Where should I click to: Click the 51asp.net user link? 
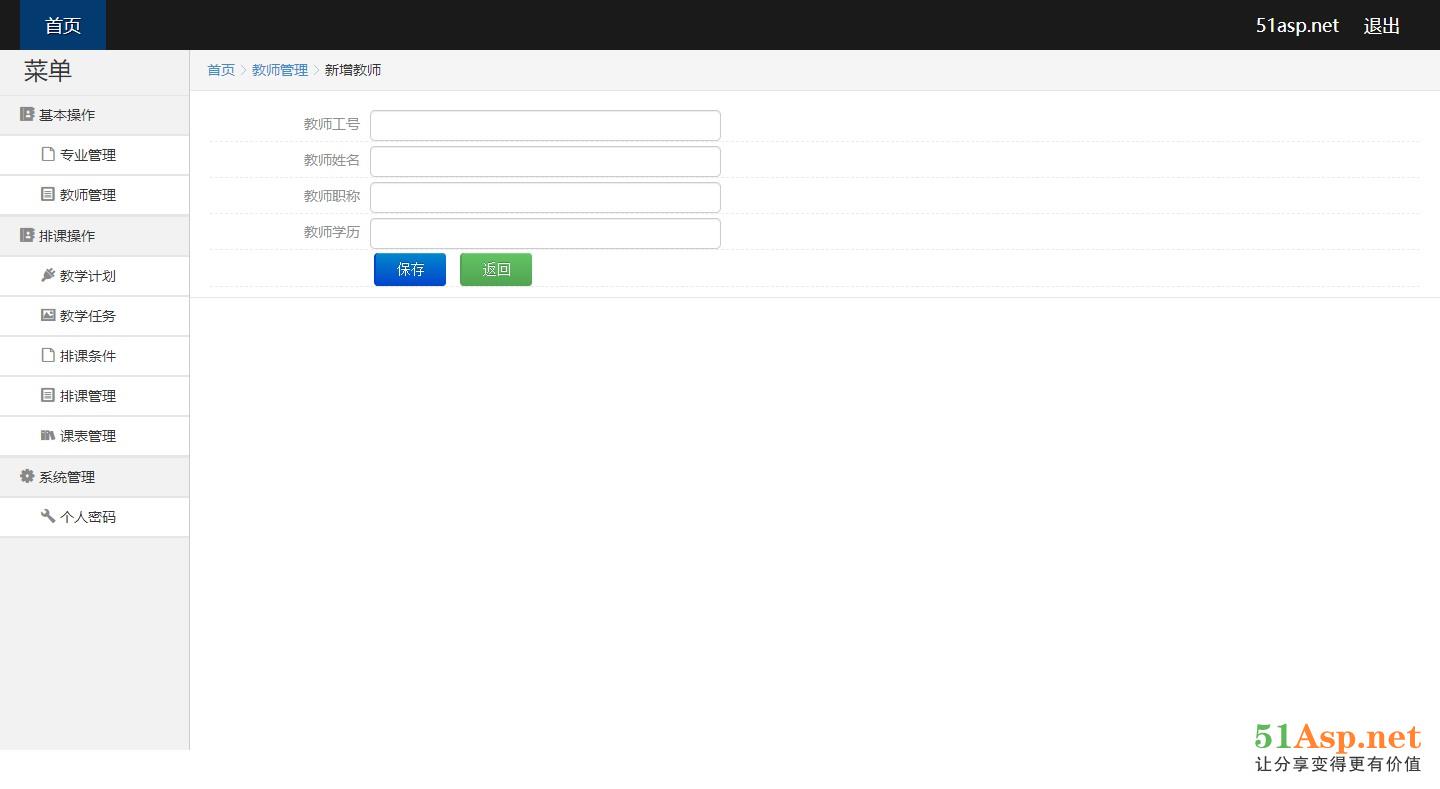pos(1297,26)
